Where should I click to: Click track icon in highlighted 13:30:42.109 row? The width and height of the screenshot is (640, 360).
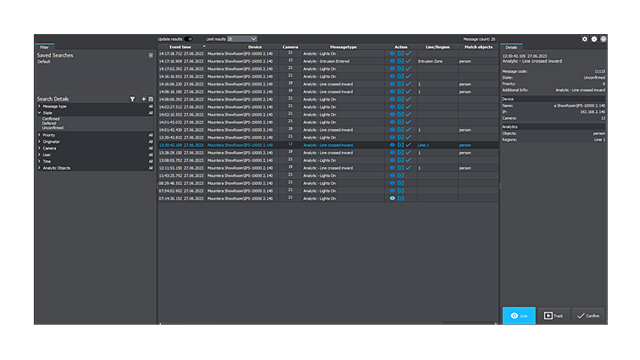click(x=400, y=145)
